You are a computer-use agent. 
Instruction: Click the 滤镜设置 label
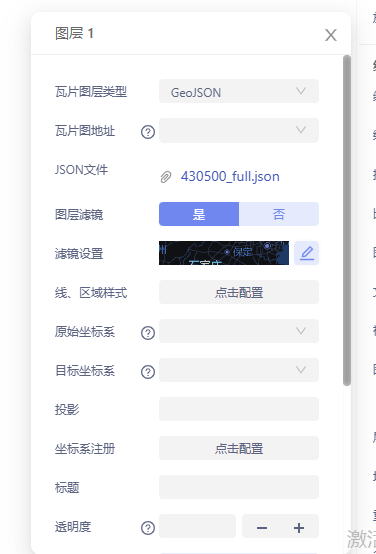click(79, 254)
